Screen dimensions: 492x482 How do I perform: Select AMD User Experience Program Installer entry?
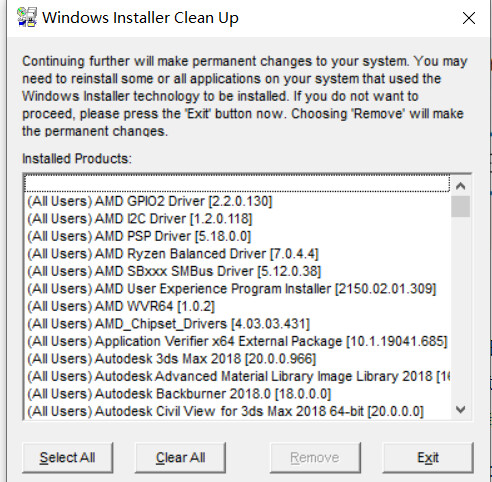click(x=237, y=289)
